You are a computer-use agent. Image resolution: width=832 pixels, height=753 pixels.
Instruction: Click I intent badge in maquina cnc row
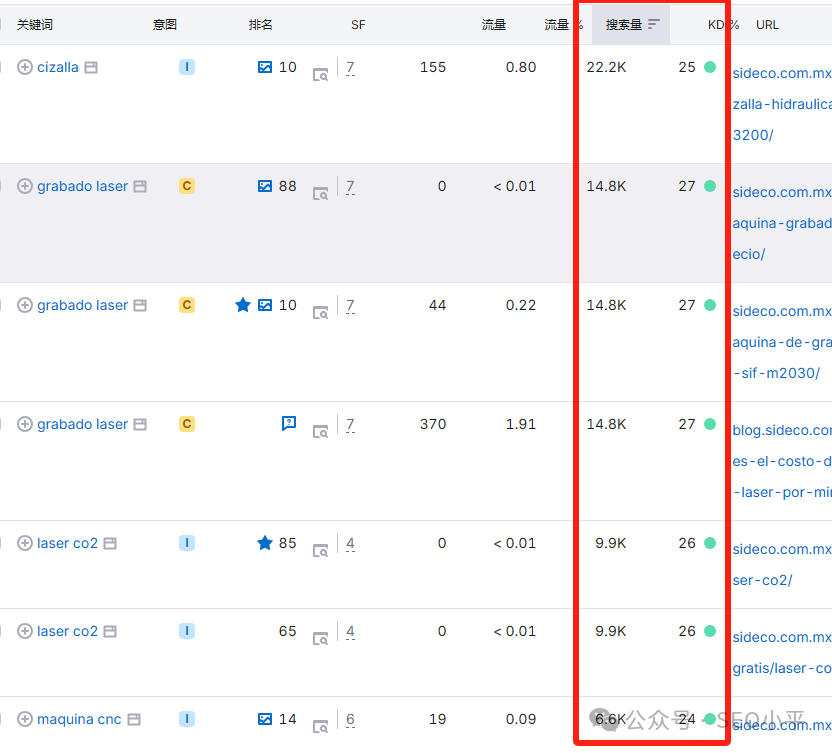coord(187,719)
